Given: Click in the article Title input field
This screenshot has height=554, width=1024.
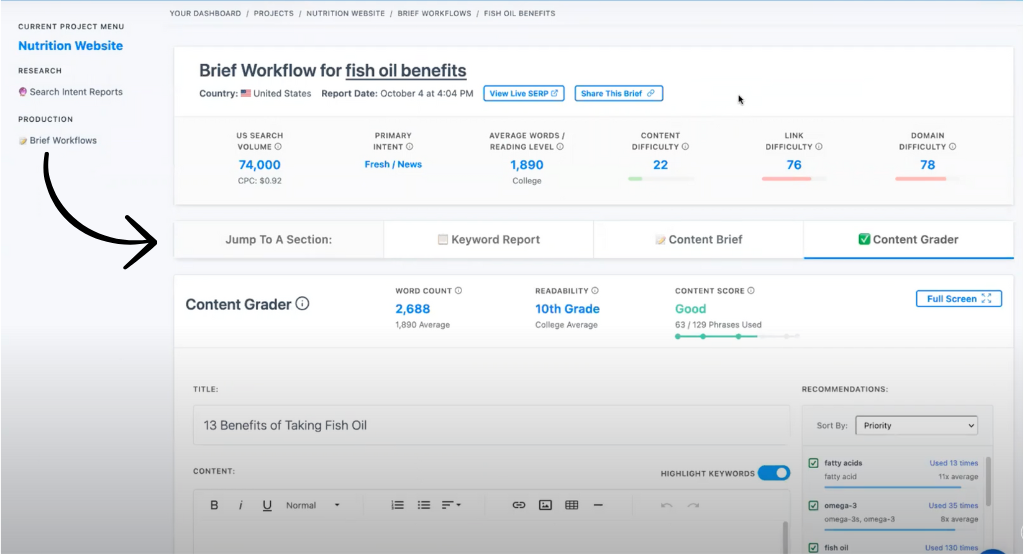Looking at the screenshot, I should click(x=491, y=425).
